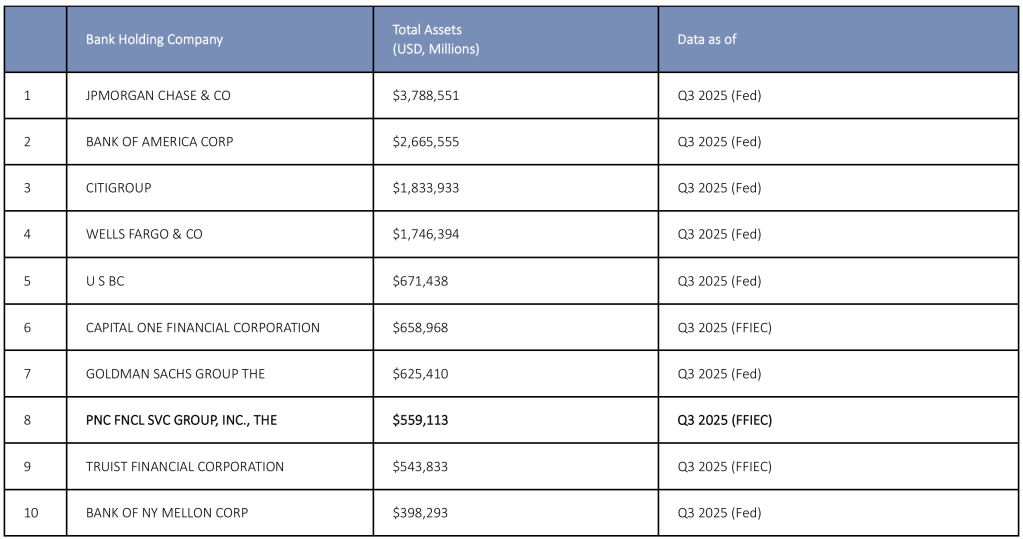Click the Data as of column header

(x=707, y=40)
